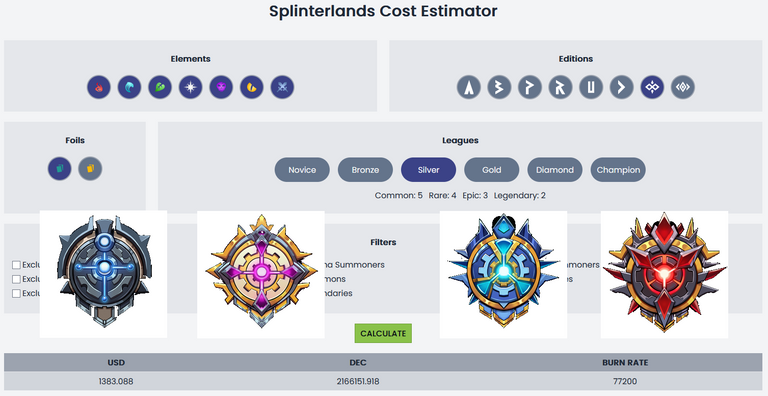Select the Untamed edition U icon

[591, 87]
